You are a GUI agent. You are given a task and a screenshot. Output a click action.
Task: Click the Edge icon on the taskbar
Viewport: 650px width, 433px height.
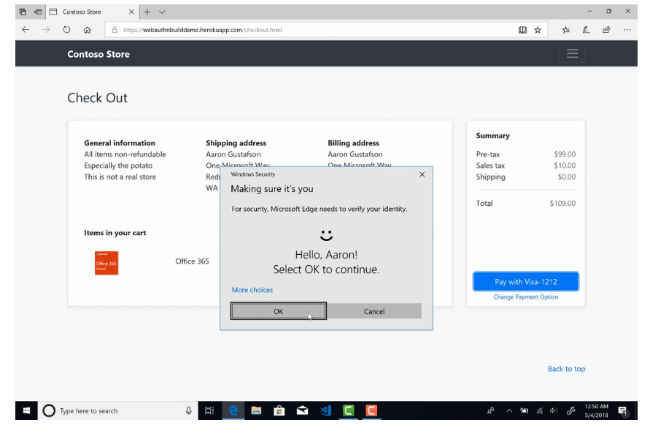233,411
